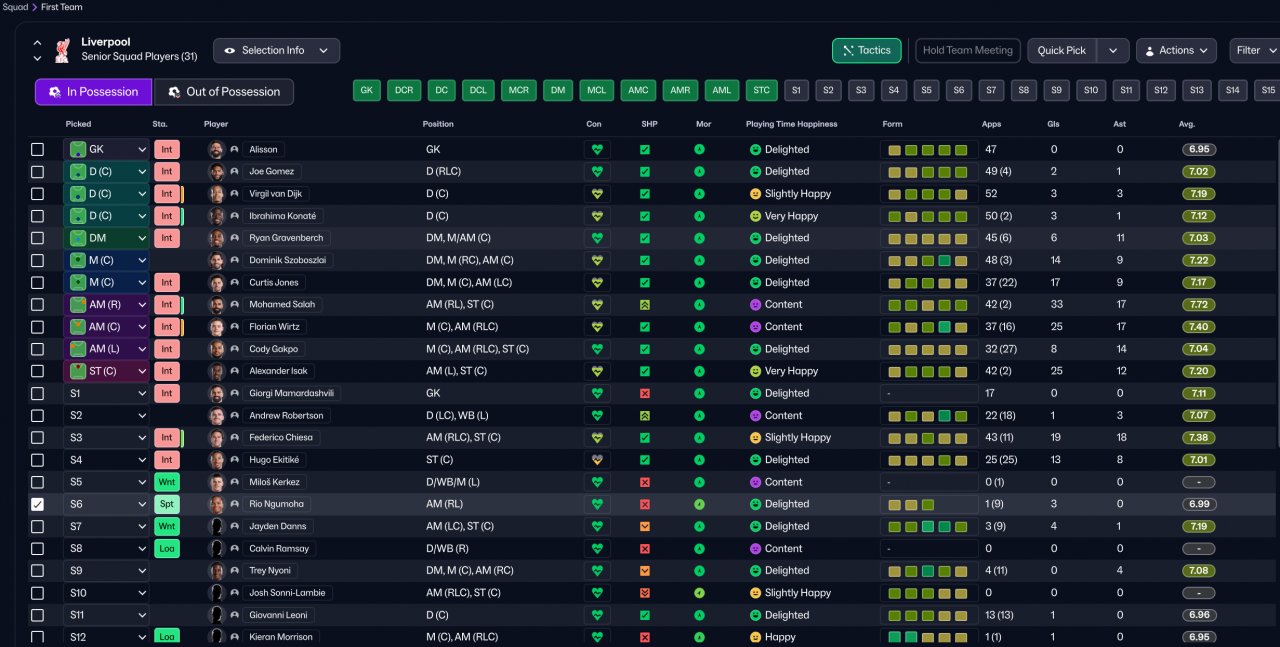Open the Filter dropdown
The height and width of the screenshot is (647, 1280).
pos(1256,51)
